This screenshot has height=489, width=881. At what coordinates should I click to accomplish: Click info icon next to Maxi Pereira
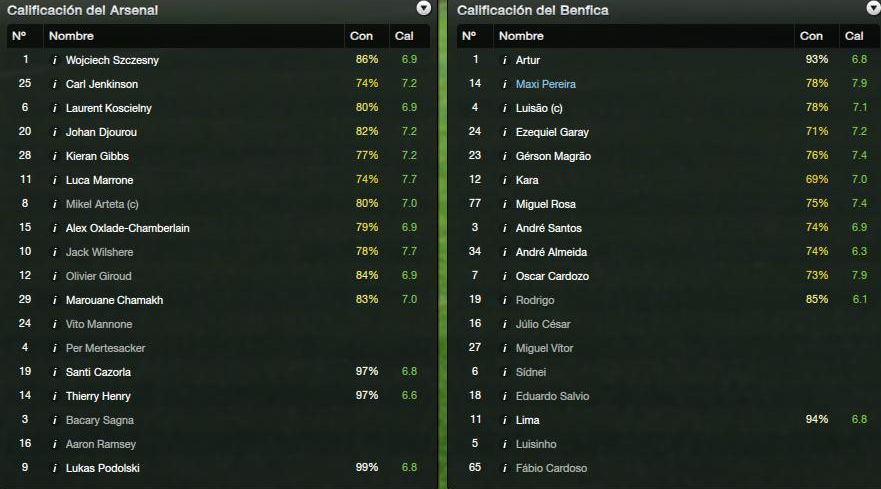(505, 84)
